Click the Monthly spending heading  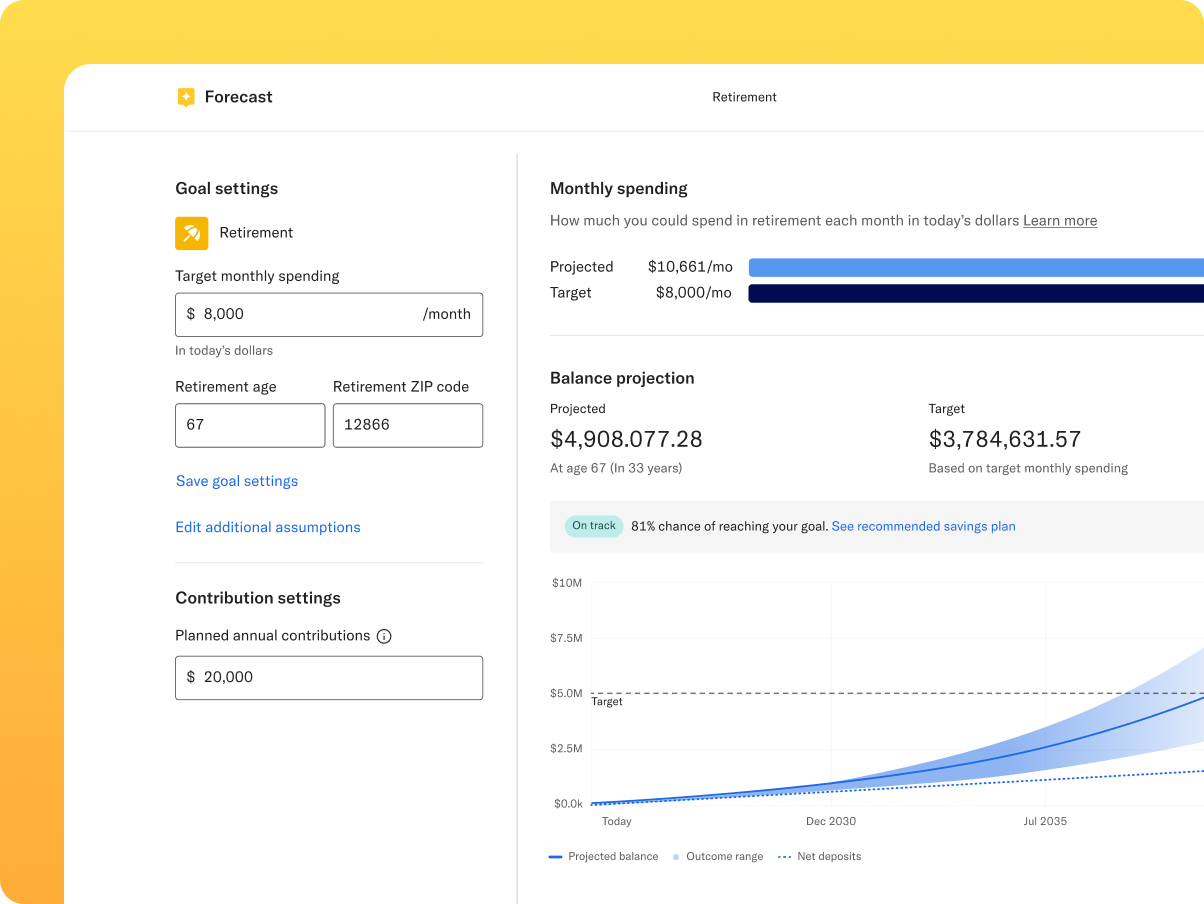tap(619, 189)
